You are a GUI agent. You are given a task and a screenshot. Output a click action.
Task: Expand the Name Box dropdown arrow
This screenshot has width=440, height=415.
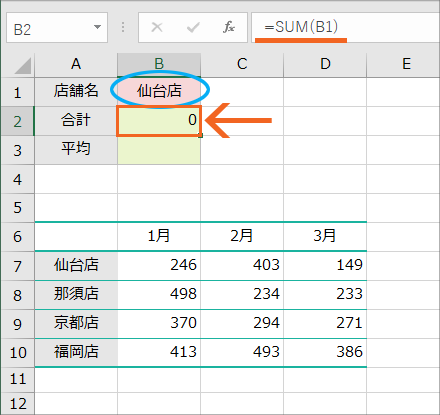pos(97,27)
